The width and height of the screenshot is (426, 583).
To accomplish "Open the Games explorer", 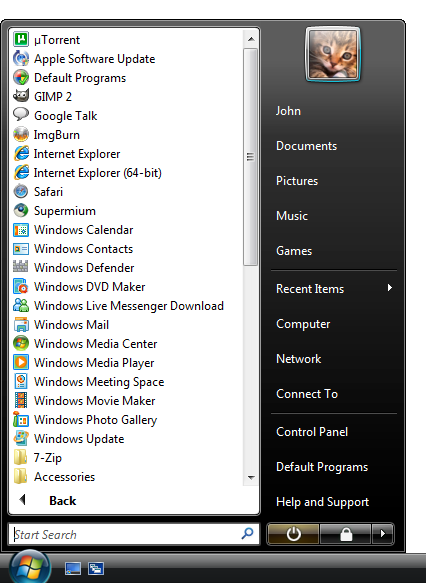I will point(294,251).
